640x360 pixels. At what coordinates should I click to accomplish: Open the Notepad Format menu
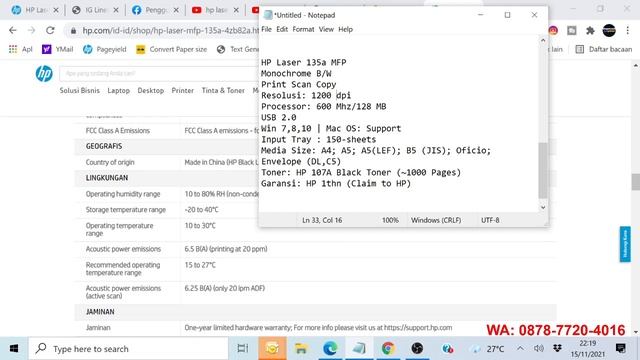[x=303, y=29]
